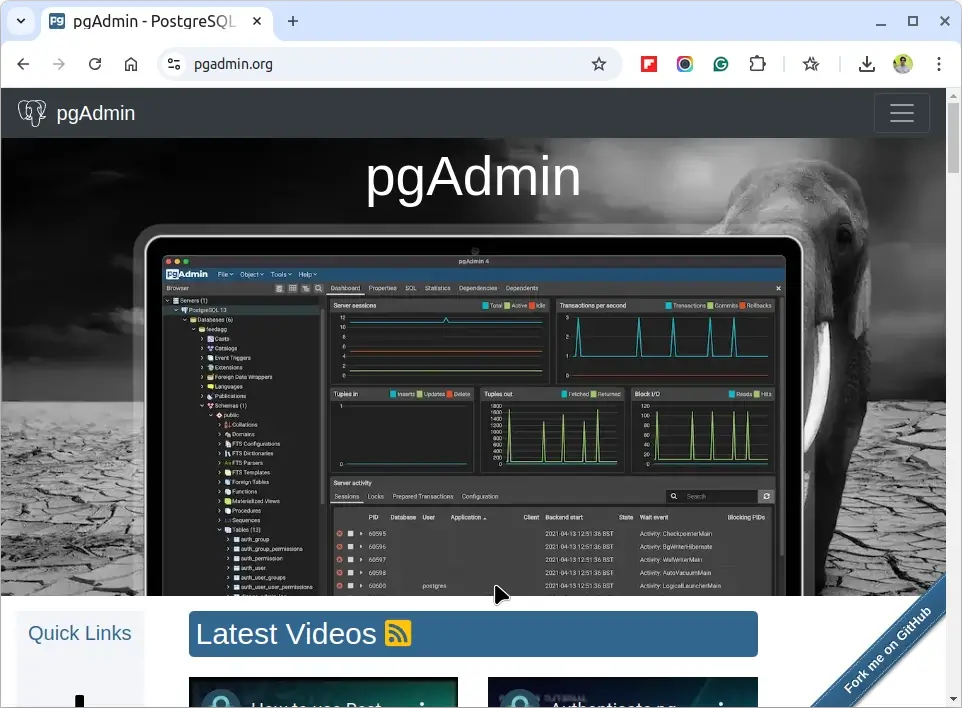The image size is (962, 708).
Task: Show the bookmarks list star icon
Action: click(811, 64)
